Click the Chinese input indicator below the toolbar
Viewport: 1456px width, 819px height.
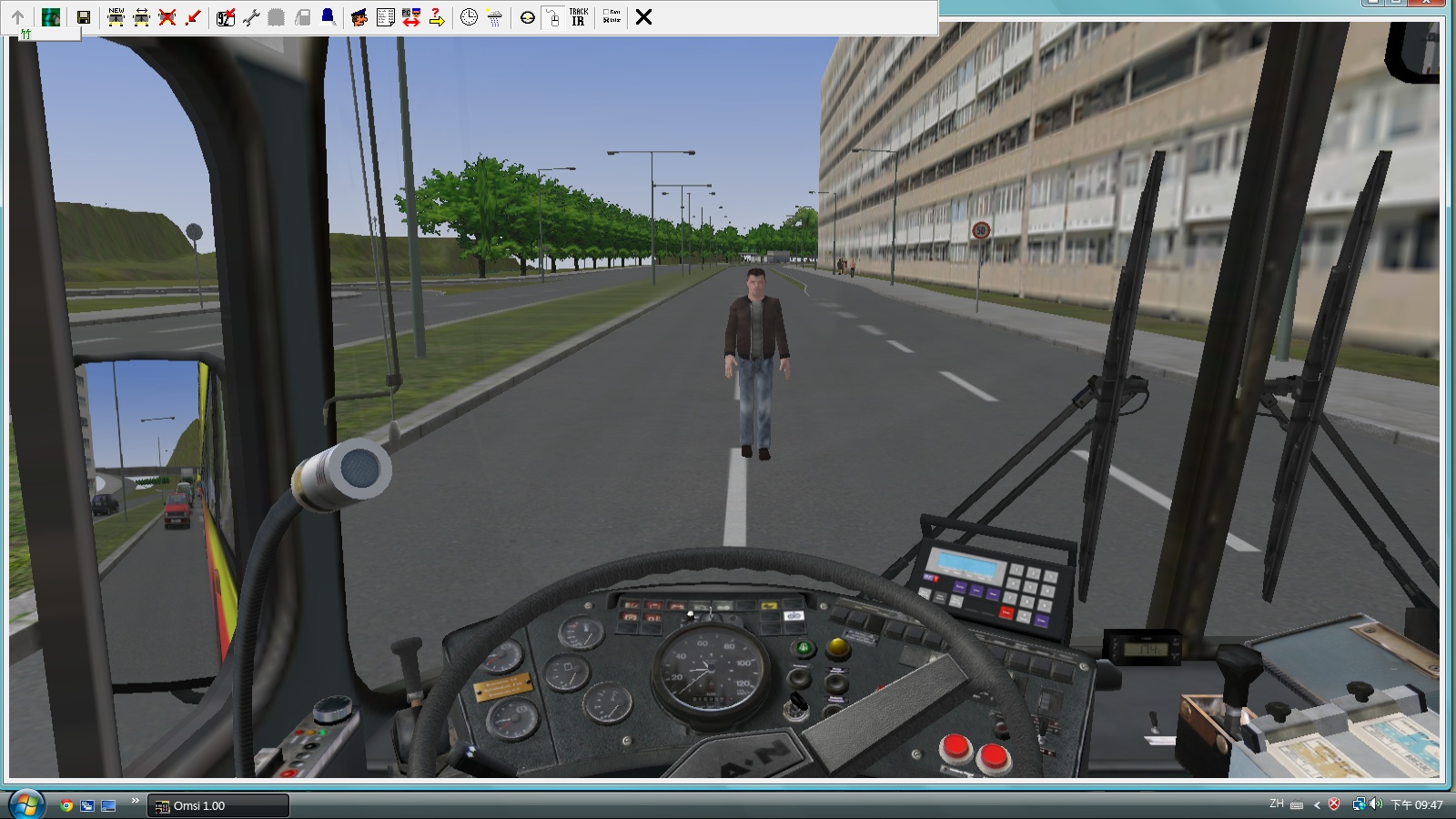pos(26,34)
